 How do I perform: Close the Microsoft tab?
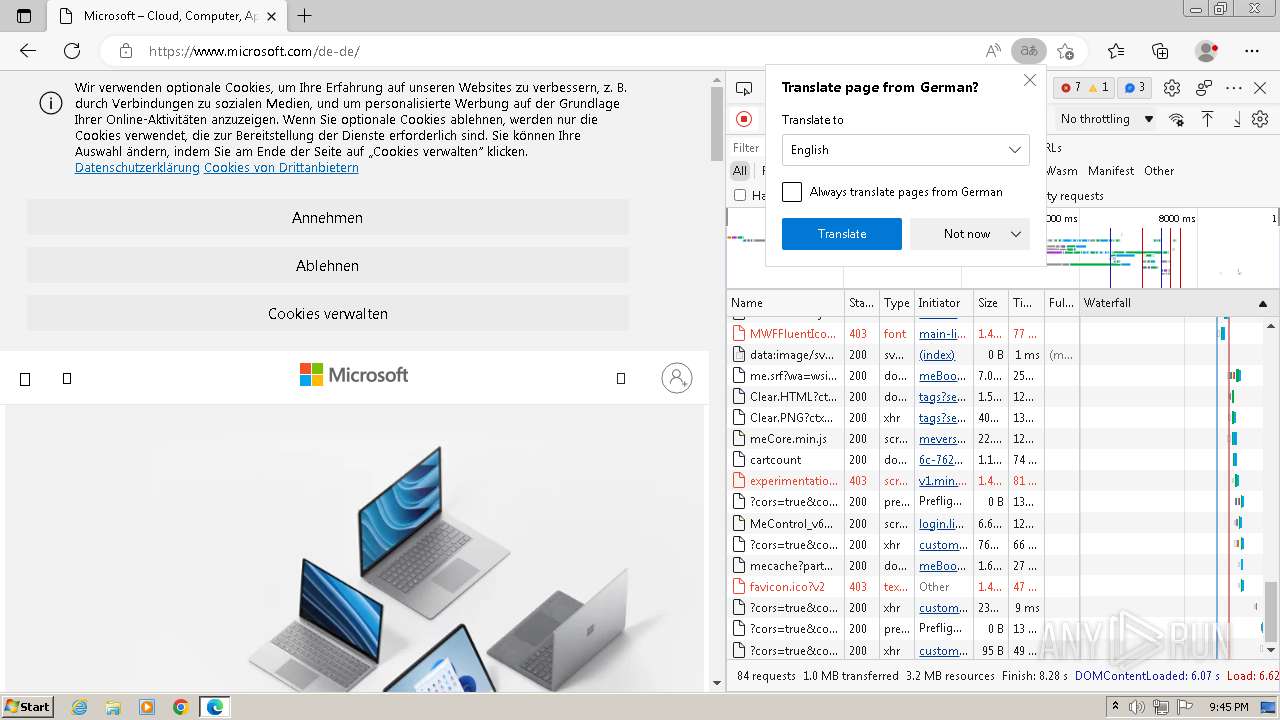[271, 16]
